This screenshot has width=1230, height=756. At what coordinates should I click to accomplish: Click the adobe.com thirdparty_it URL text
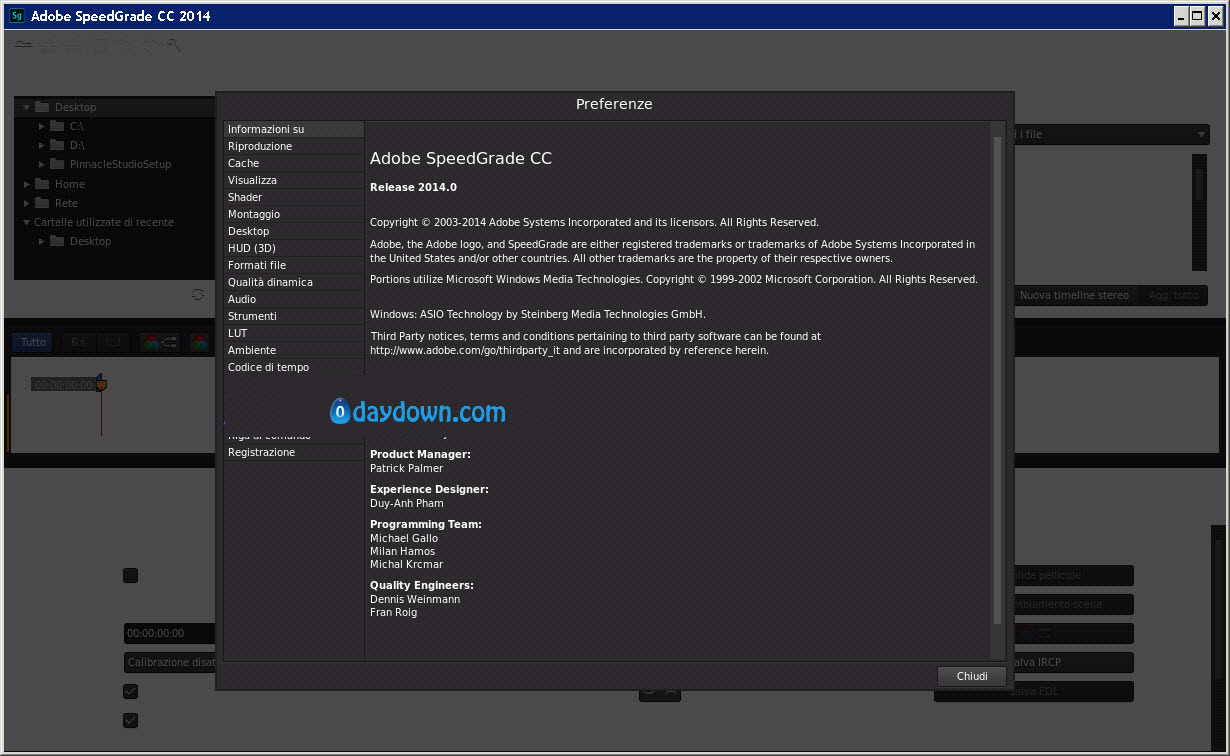(466, 351)
